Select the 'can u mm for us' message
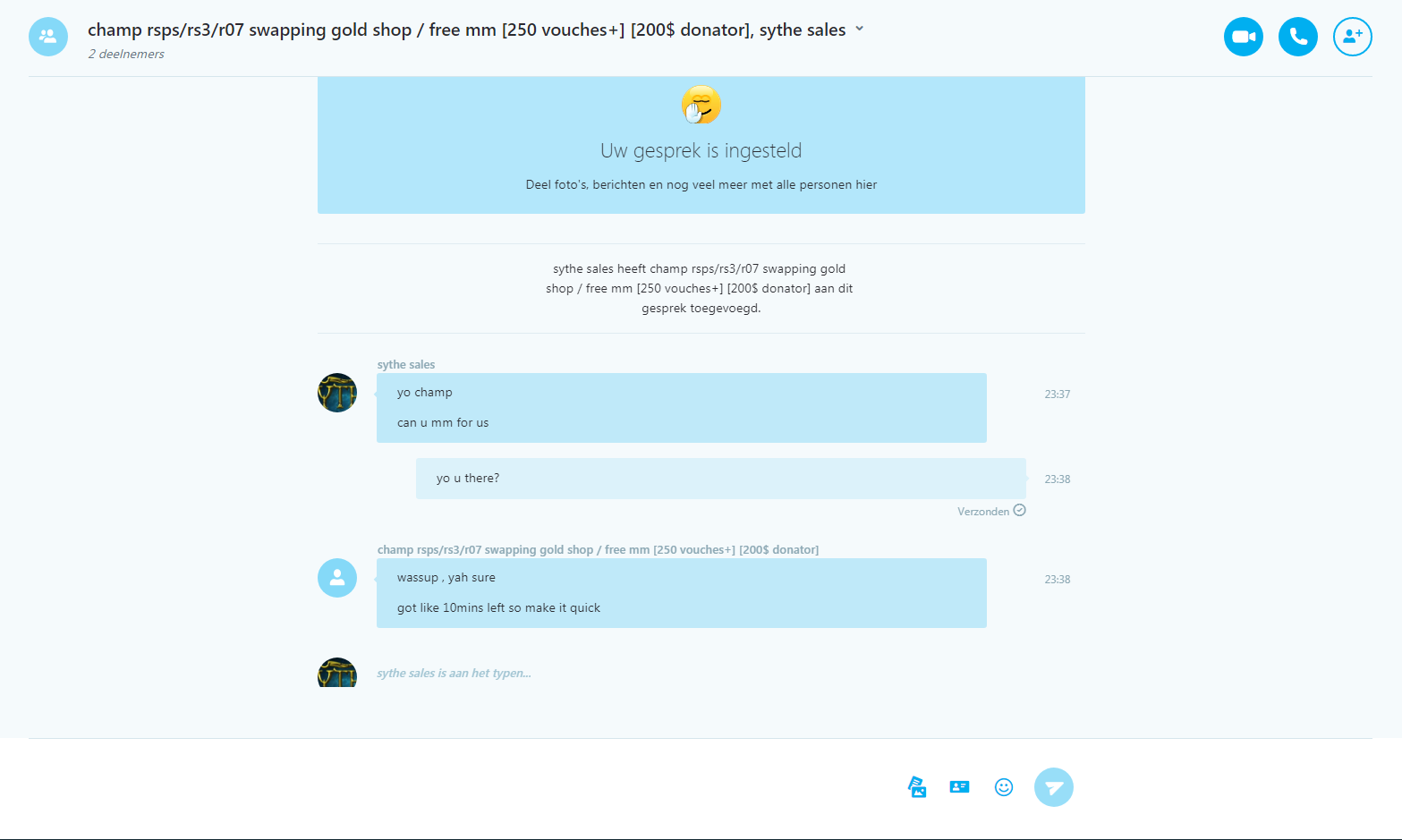 point(443,422)
